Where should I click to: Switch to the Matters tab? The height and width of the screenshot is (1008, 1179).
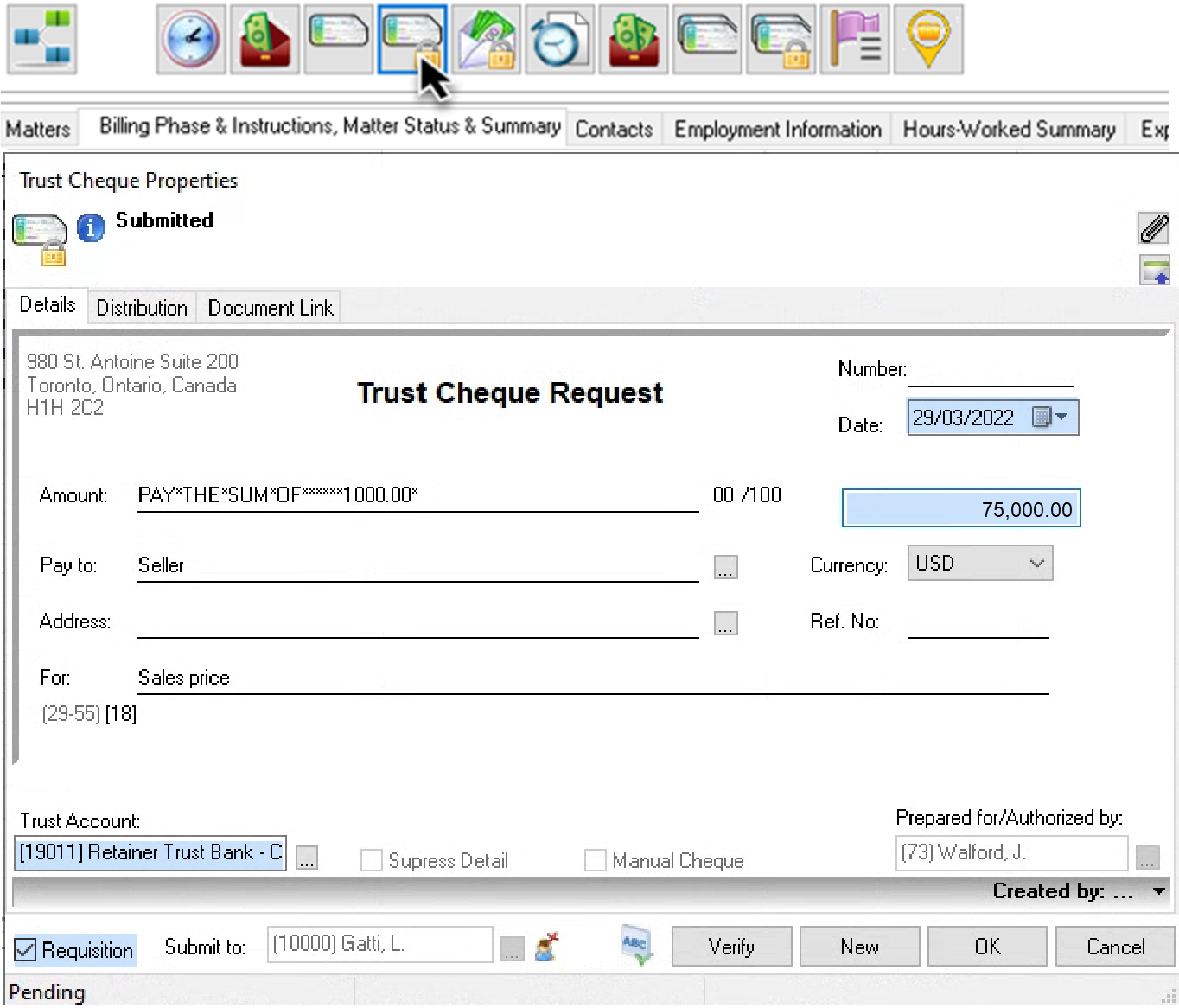coord(38,130)
